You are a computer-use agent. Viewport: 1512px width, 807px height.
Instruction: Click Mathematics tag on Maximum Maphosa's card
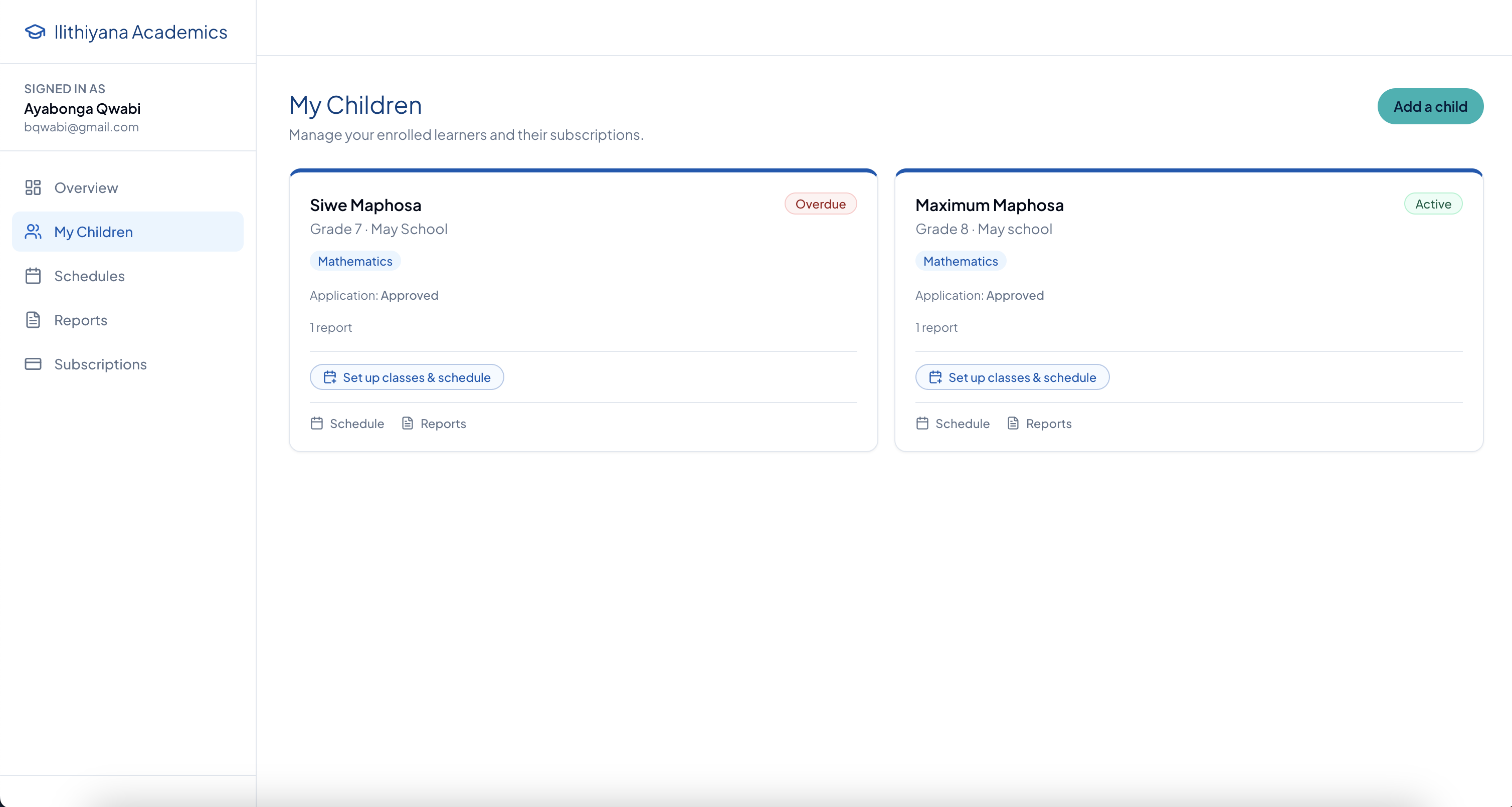tap(960, 261)
